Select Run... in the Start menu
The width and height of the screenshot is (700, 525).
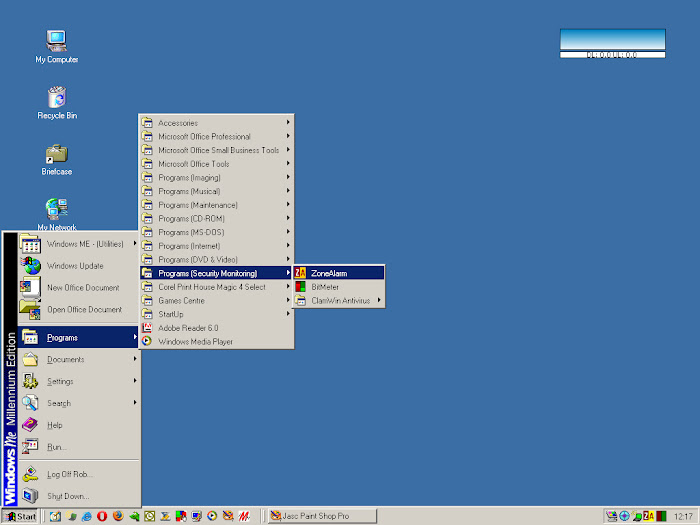click(79, 447)
